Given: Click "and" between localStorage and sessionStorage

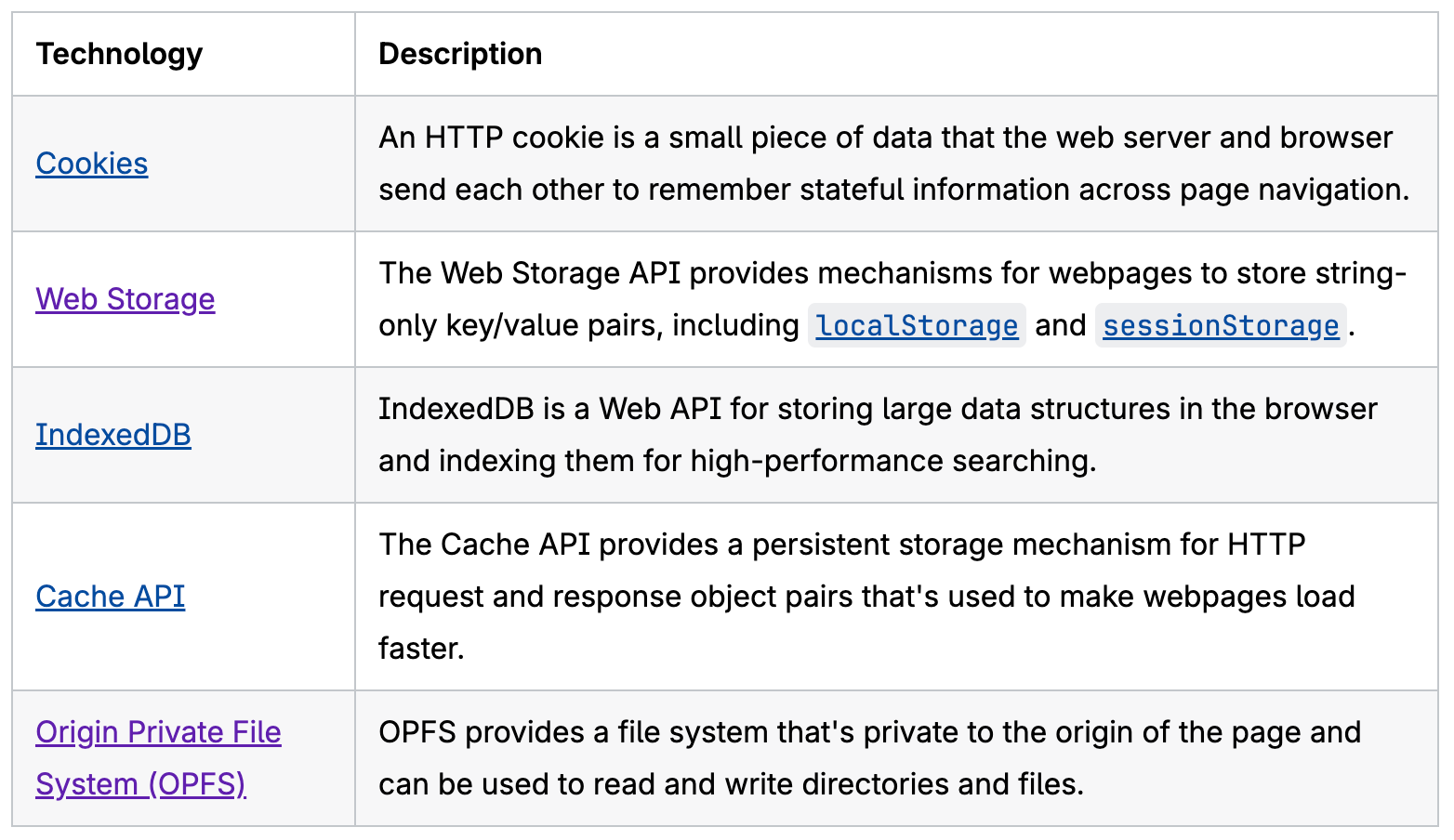Looking at the screenshot, I should click(1060, 325).
